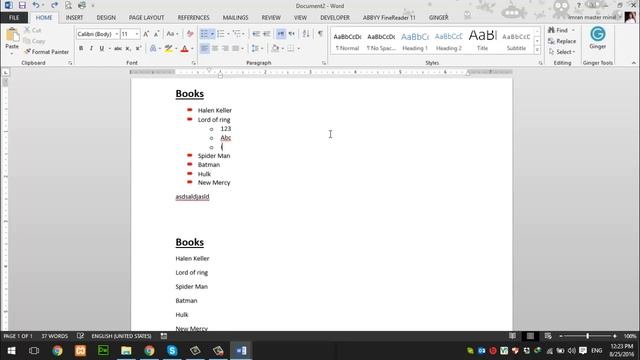Apply the Title style
The image size is (640, 360).
point(482,41)
